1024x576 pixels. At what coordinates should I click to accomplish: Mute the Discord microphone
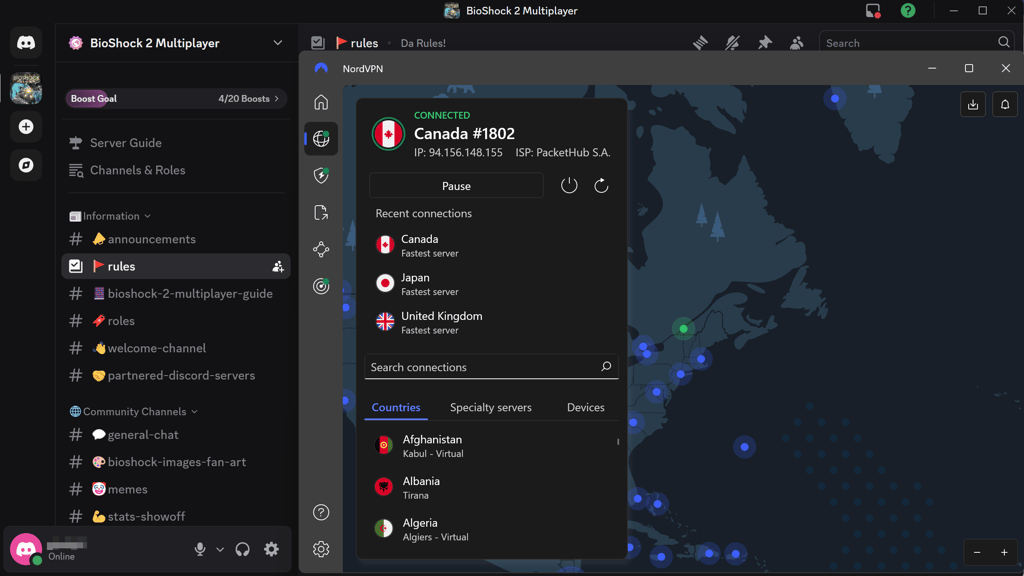click(x=200, y=549)
